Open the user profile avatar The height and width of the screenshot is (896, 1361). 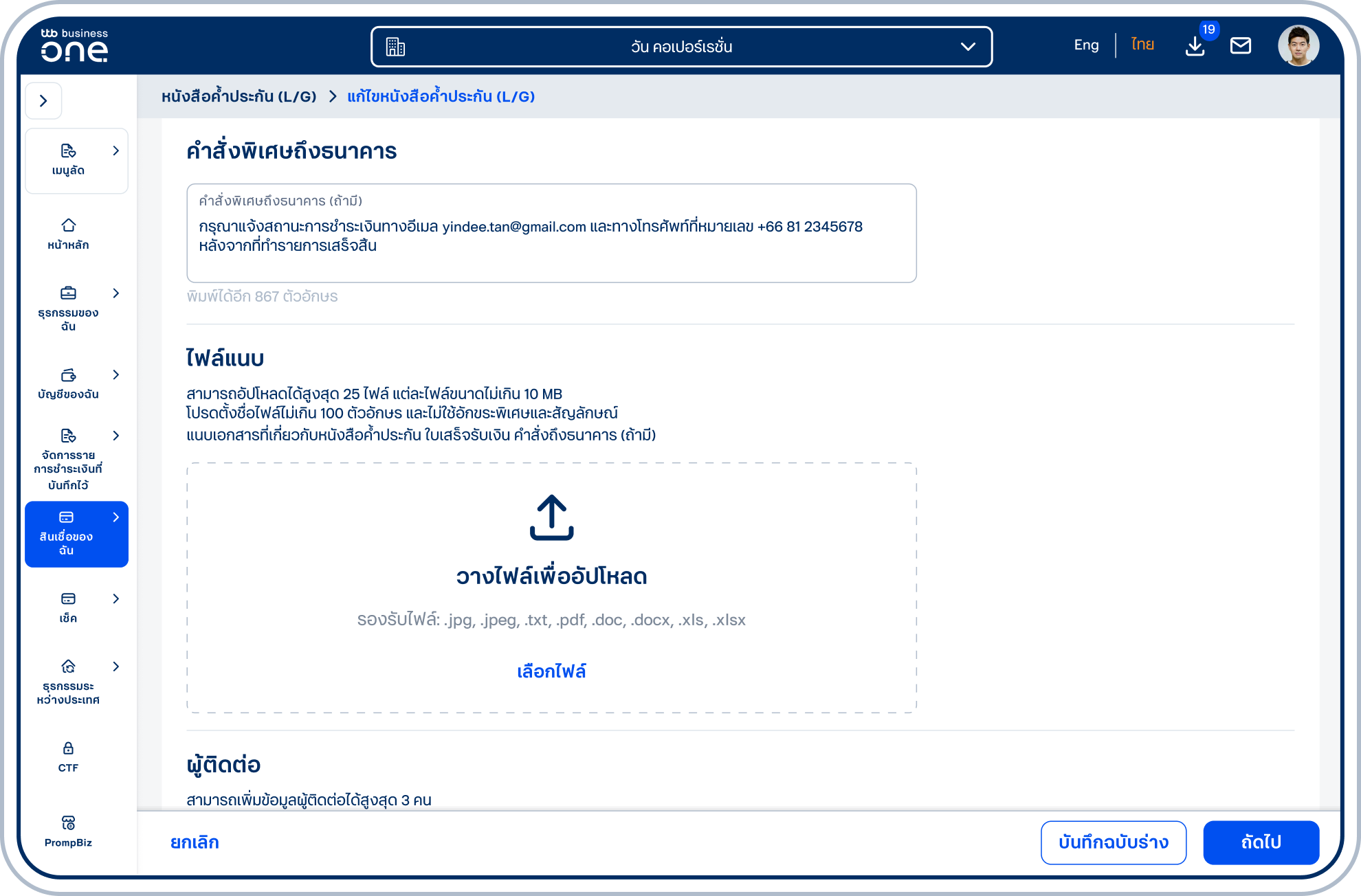(1298, 46)
